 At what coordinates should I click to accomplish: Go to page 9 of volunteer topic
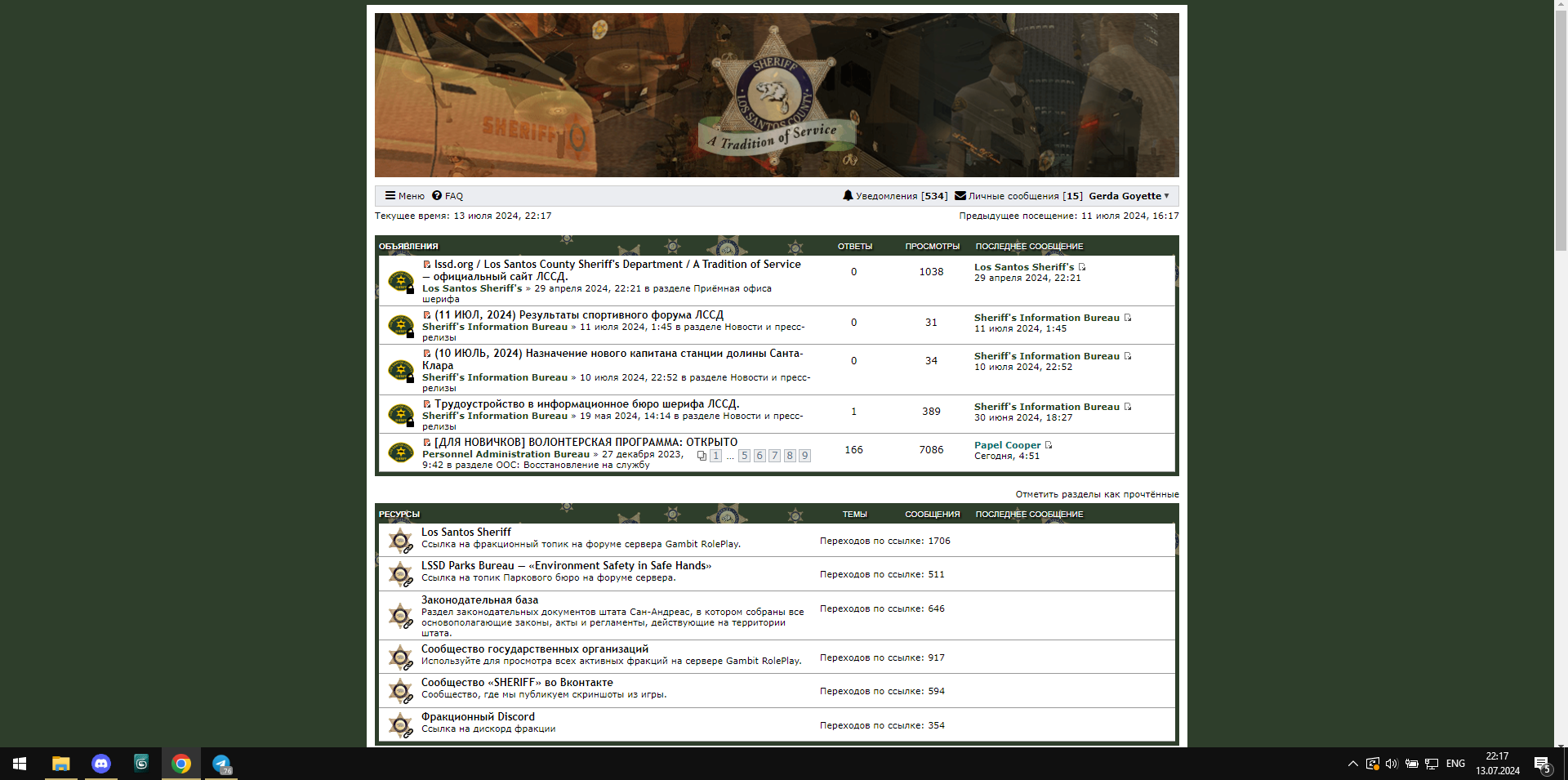pos(804,456)
